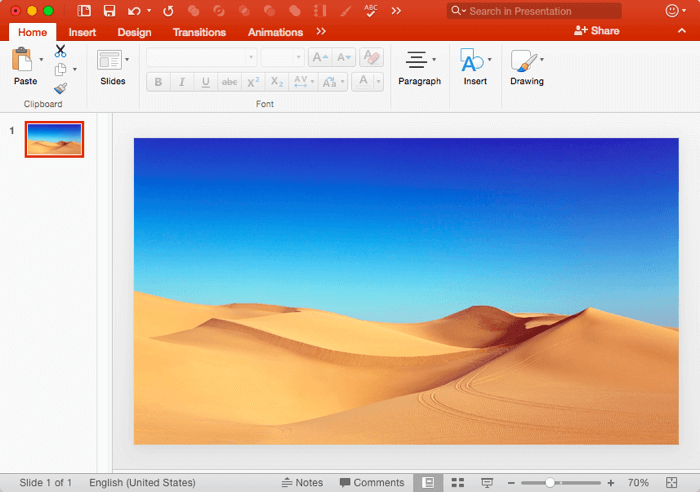
Task: Click the Undo arrow icon
Action: pyautogui.click(x=135, y=11)
